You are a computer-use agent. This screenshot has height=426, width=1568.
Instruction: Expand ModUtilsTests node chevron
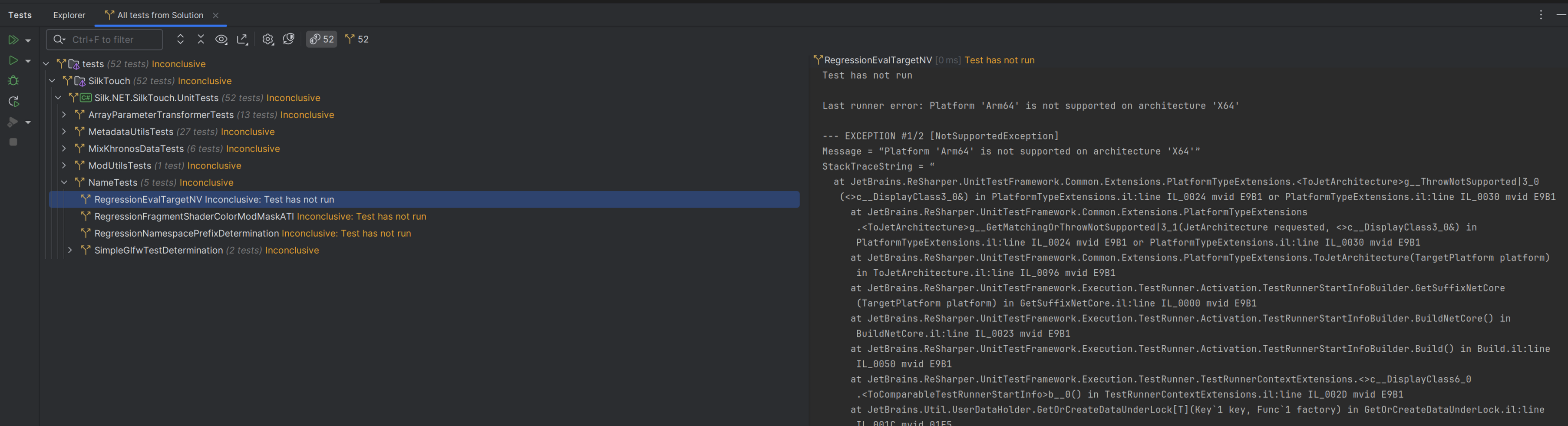click(64, 166)
